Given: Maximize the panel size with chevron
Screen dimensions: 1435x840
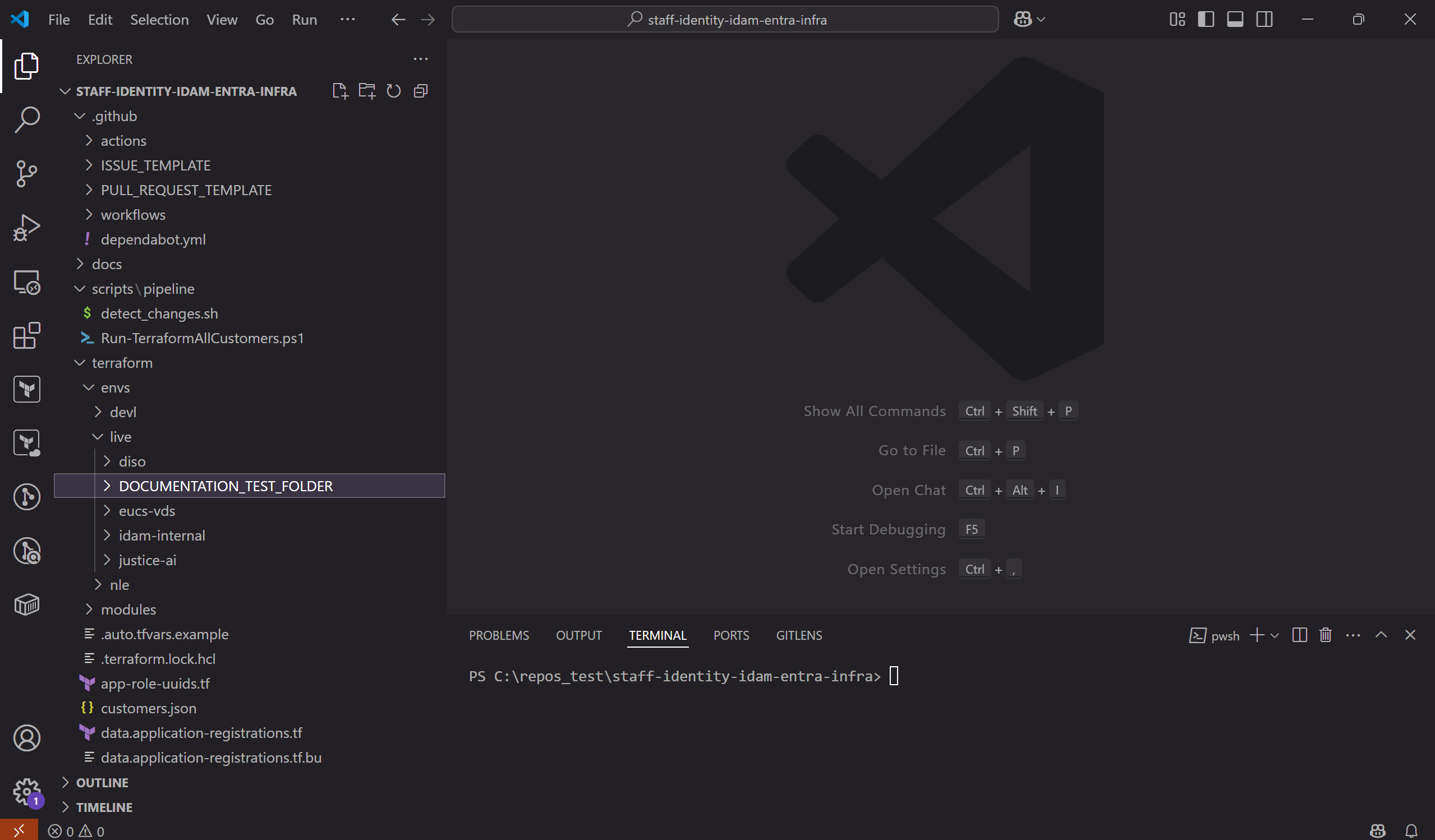Looking at the screenshot, I should pos(1381,635).
